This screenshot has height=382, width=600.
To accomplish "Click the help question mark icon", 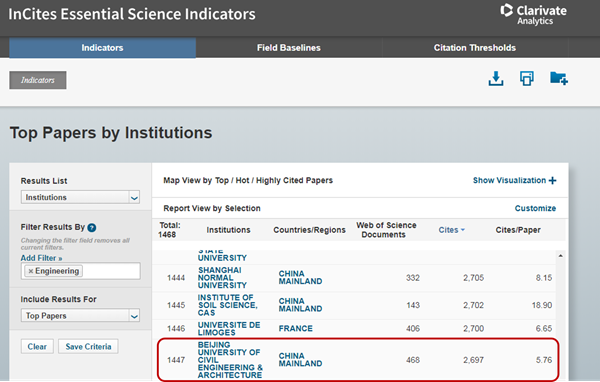I will click(x=92, y=228).
